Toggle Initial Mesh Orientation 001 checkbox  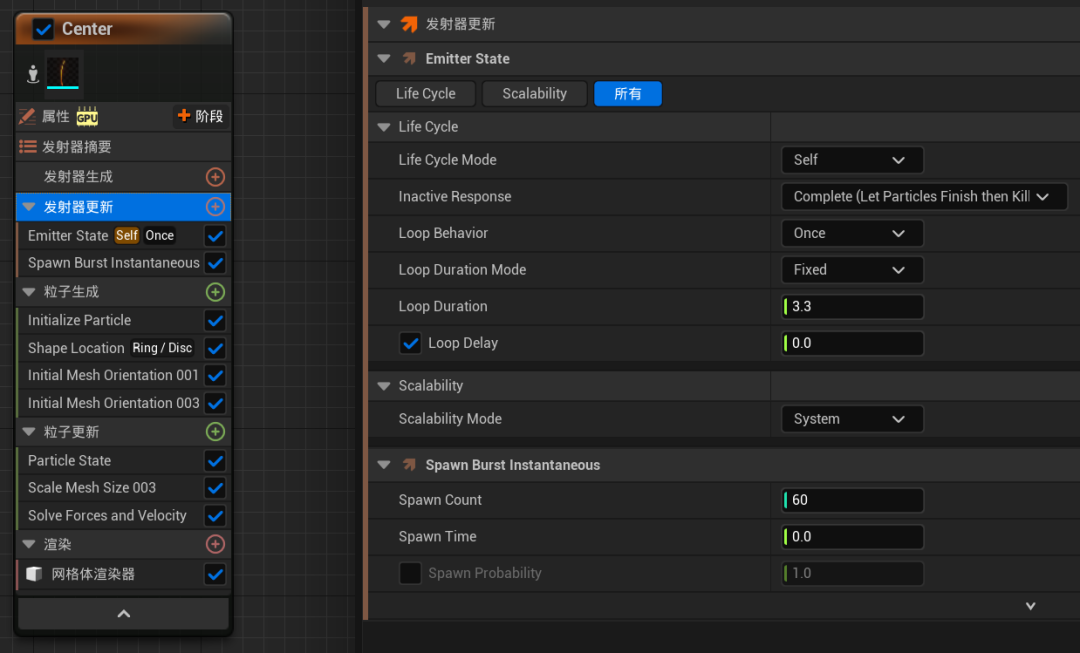tap(215, 375)
